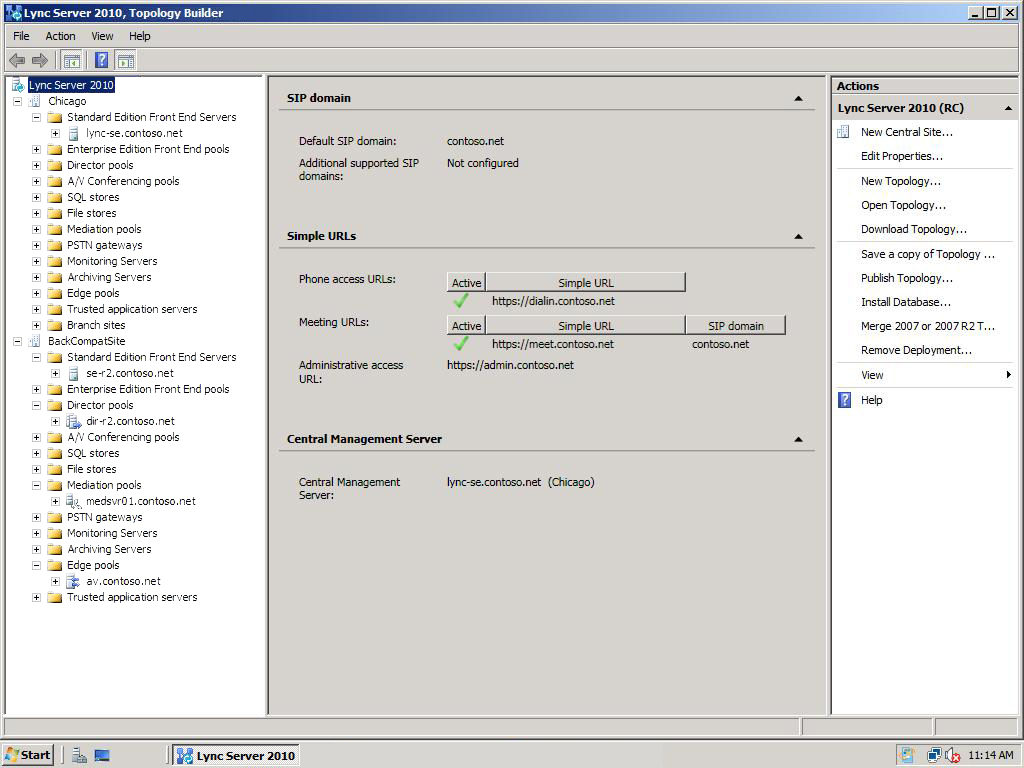Collapse the Simple URLs section
The image size is (1024, 768).
point(798,236)
